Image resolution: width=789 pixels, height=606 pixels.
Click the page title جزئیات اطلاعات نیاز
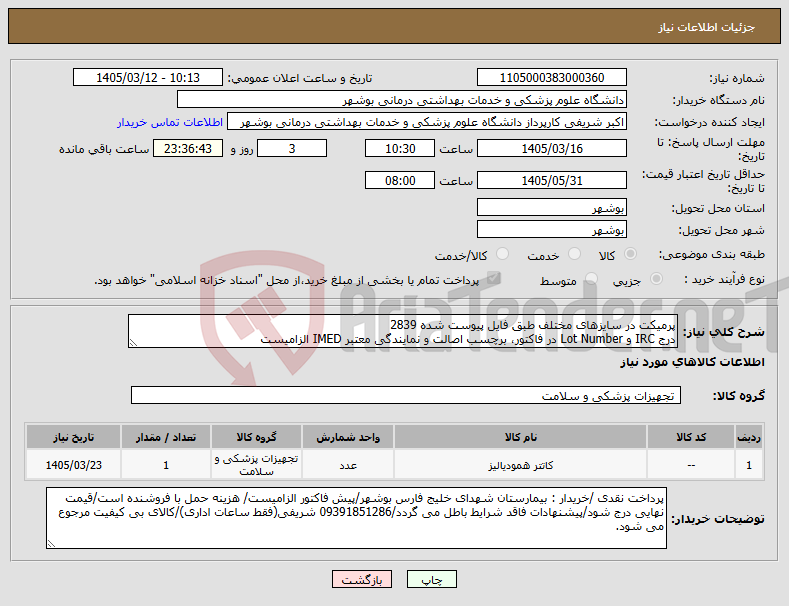[x=706, y=27]
